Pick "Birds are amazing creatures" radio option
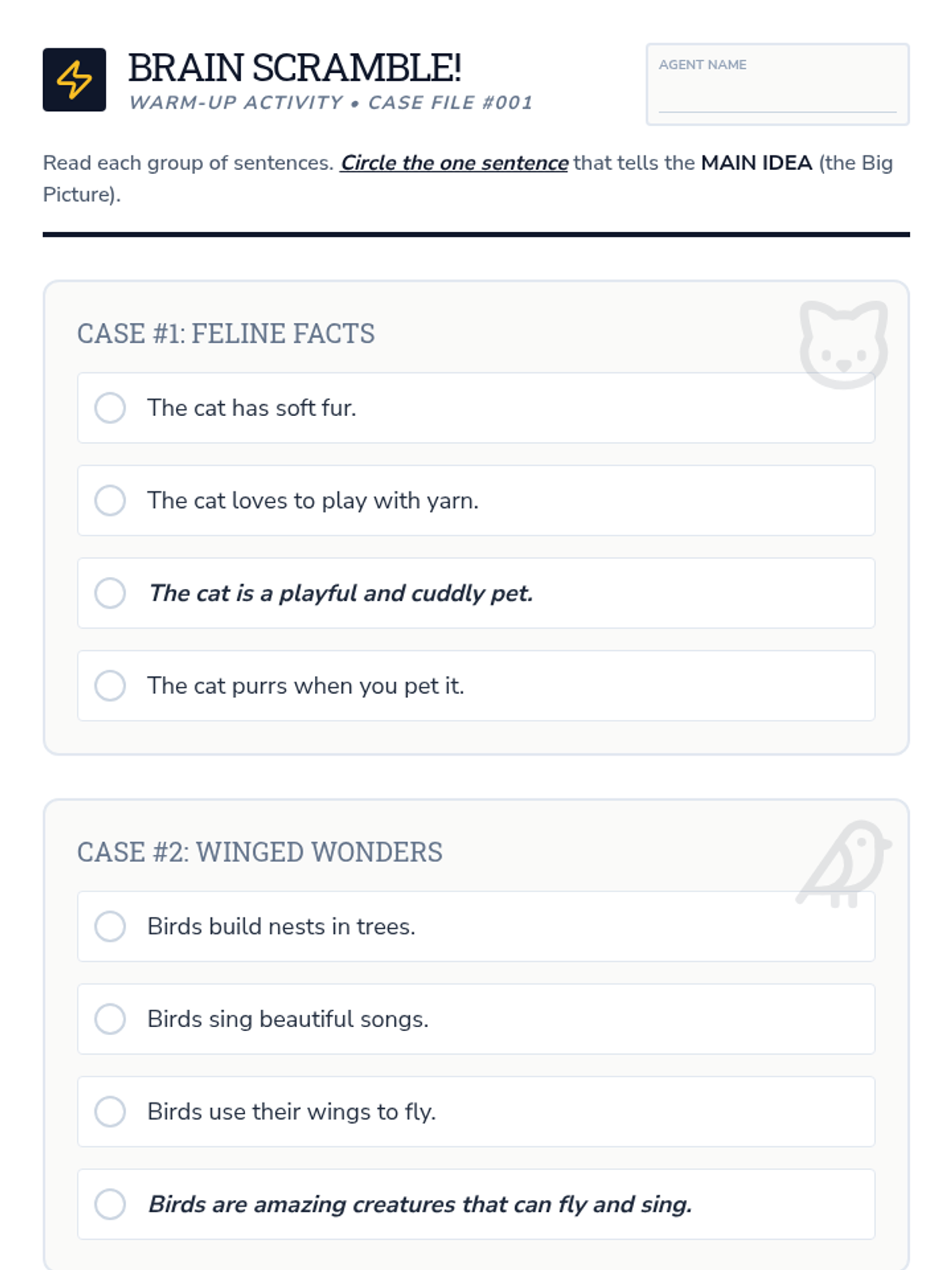952x1270 pixels. [x=110, y=1204]
